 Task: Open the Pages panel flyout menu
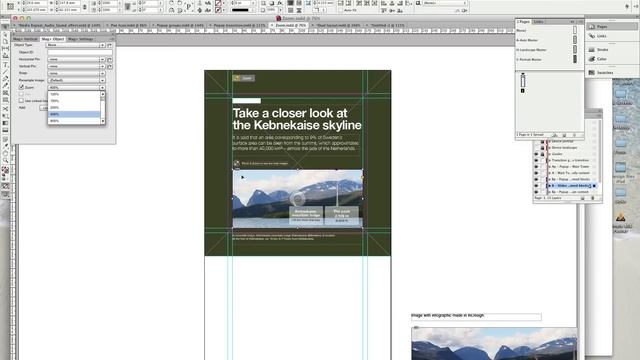coord(580,22)
